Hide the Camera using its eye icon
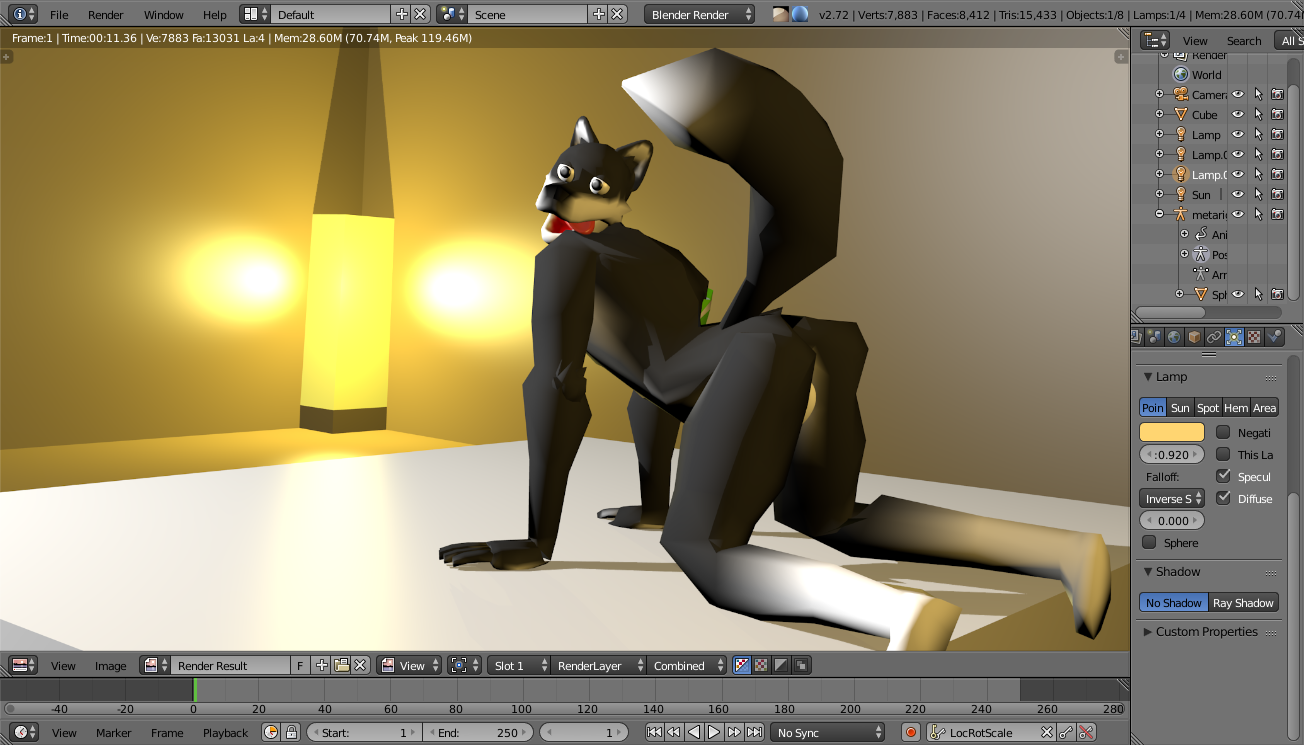The width and height of the screenshot is (1304, 745). pyautogui.click(x=1238, y=95)
